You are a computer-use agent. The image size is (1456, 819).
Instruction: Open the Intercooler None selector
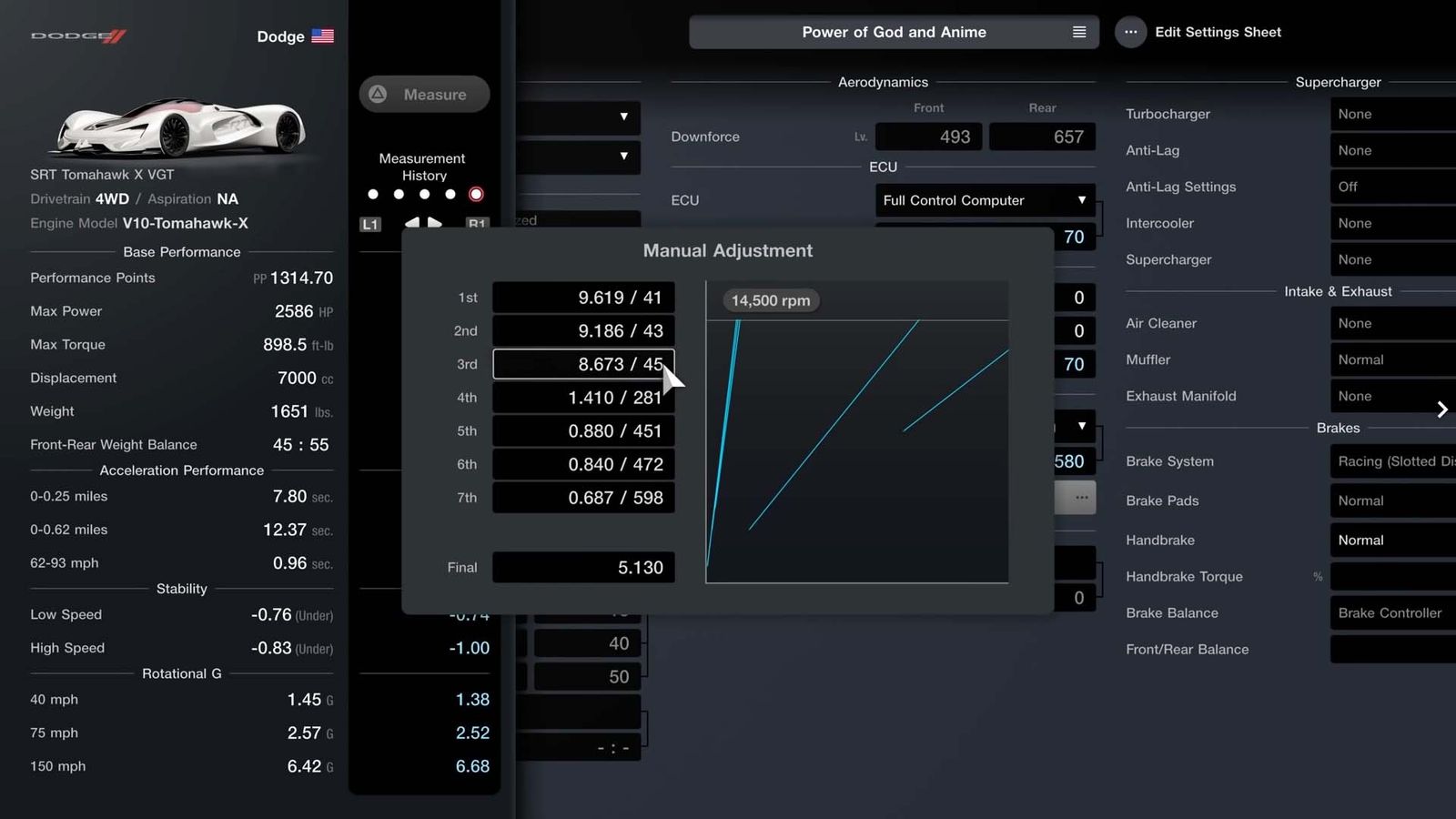coord(1392,223)
